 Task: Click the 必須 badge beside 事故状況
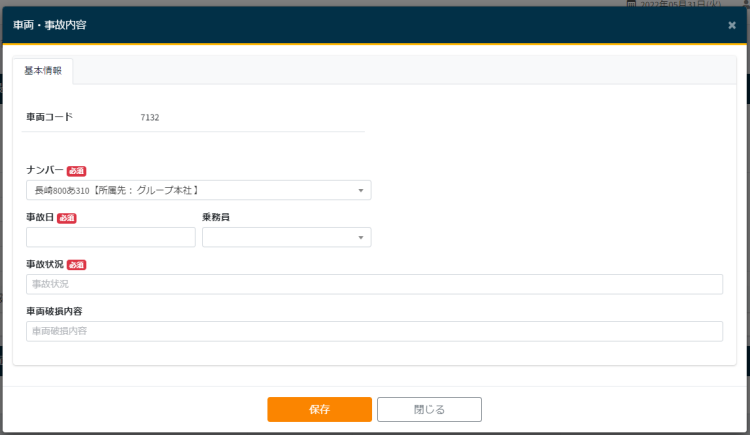(x=77, y=265)
